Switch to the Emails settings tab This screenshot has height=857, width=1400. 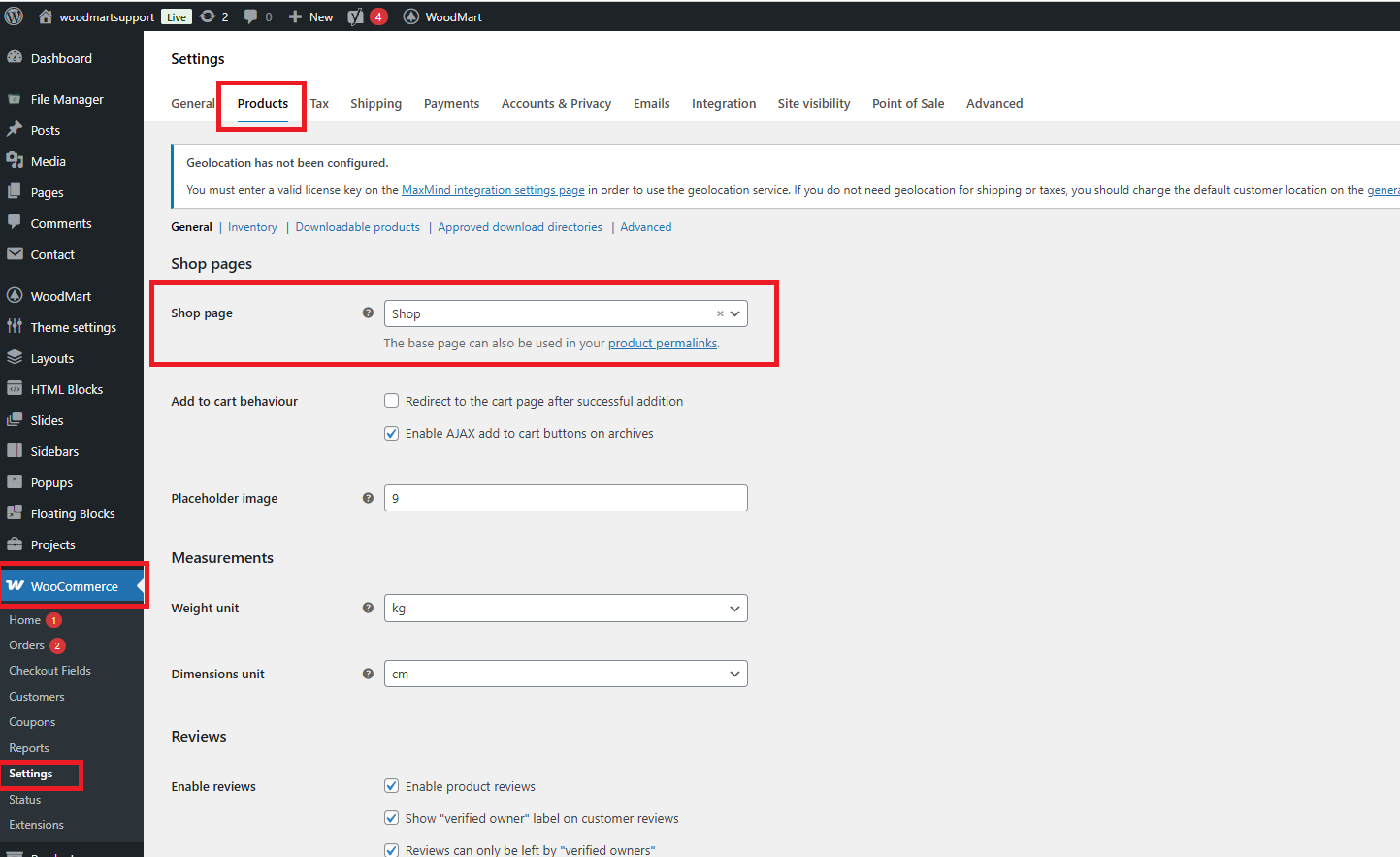click(x=651, y=103)
